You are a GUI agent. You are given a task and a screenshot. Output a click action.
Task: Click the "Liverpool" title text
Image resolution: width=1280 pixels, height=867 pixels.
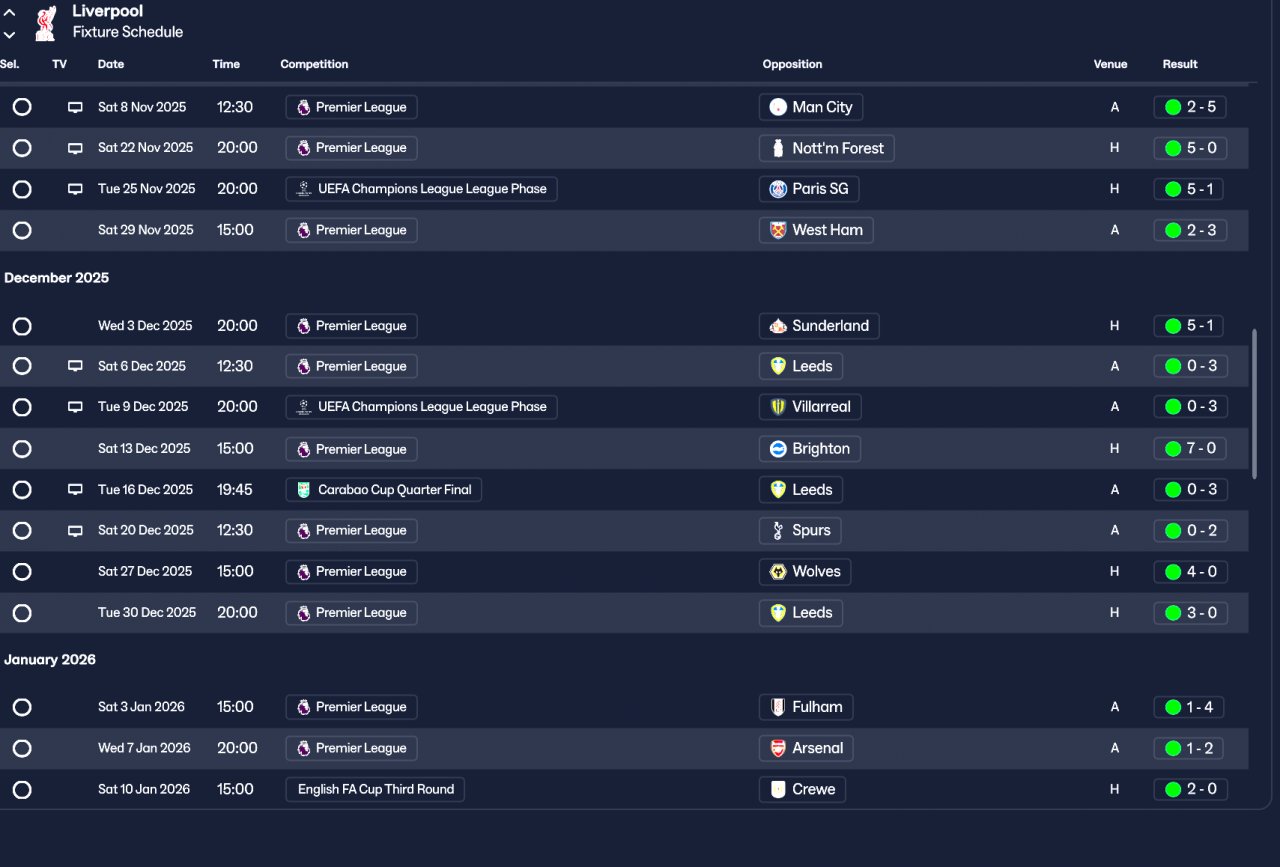pyautogui.click(x=108, y=11)
